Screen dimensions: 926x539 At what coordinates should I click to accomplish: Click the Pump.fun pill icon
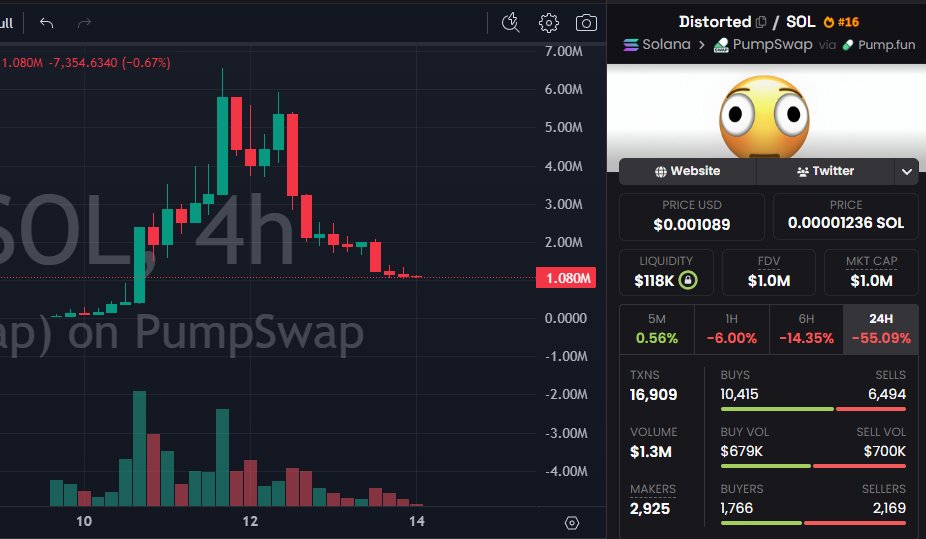point(848,45)
